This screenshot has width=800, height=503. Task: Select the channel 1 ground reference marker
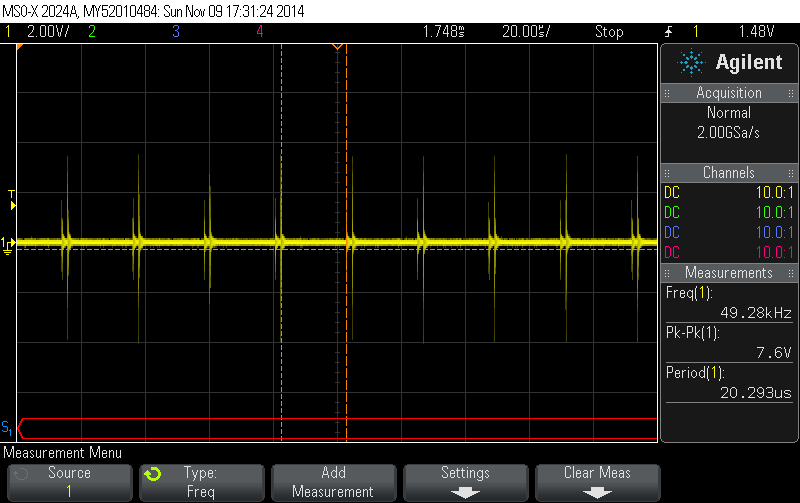click(x=8, y=243)
